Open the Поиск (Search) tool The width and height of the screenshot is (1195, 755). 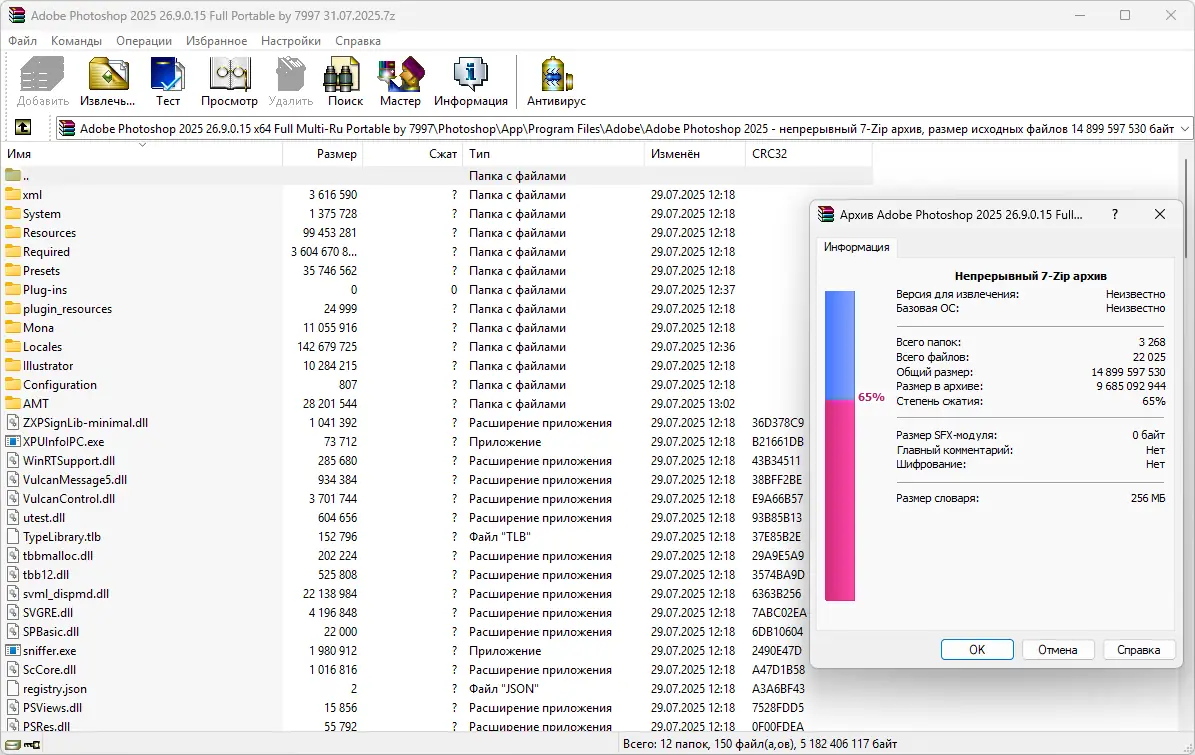[x=343, y=80]
